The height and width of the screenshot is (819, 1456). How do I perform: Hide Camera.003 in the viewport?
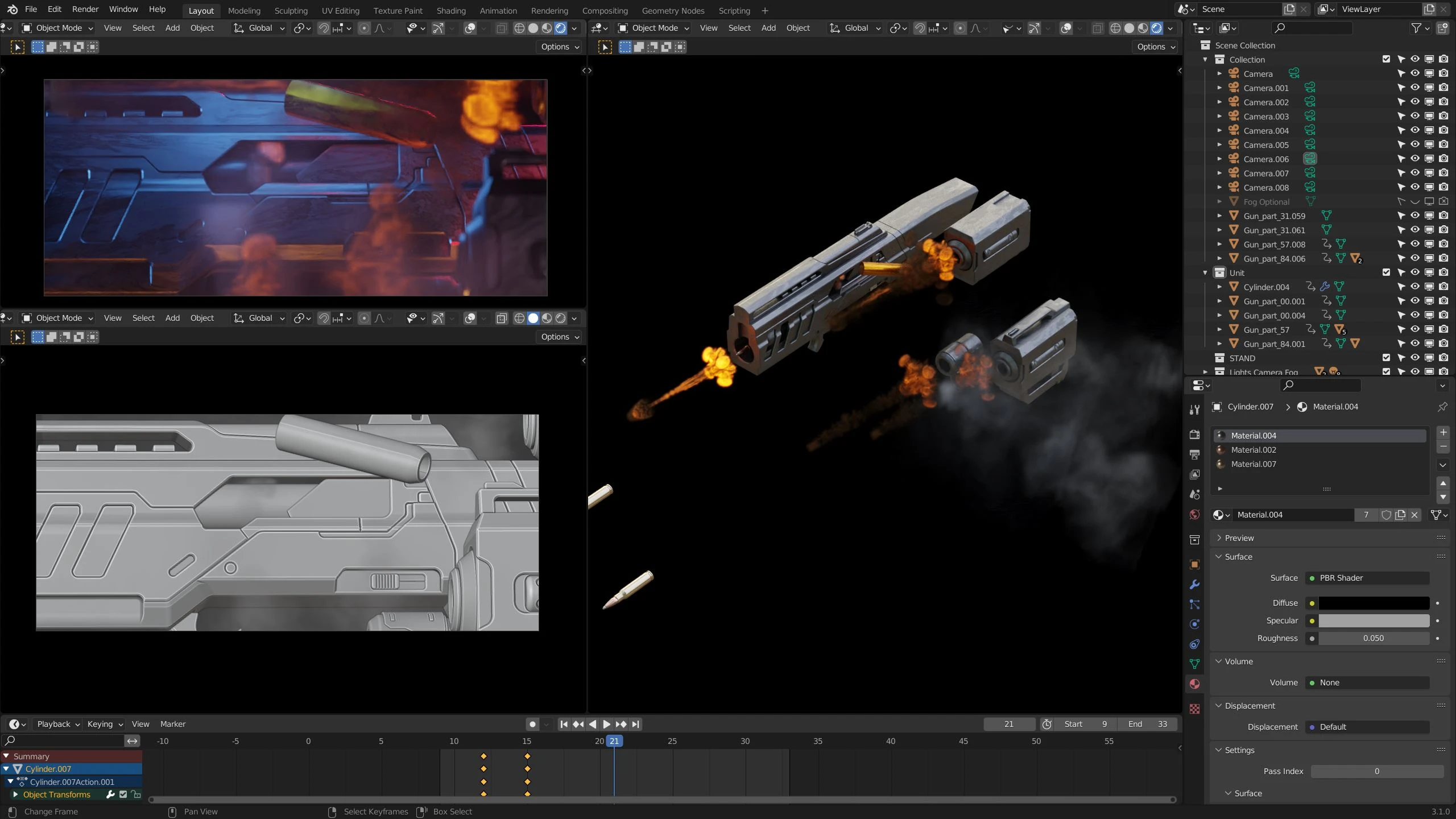[x=1414, y=116]
